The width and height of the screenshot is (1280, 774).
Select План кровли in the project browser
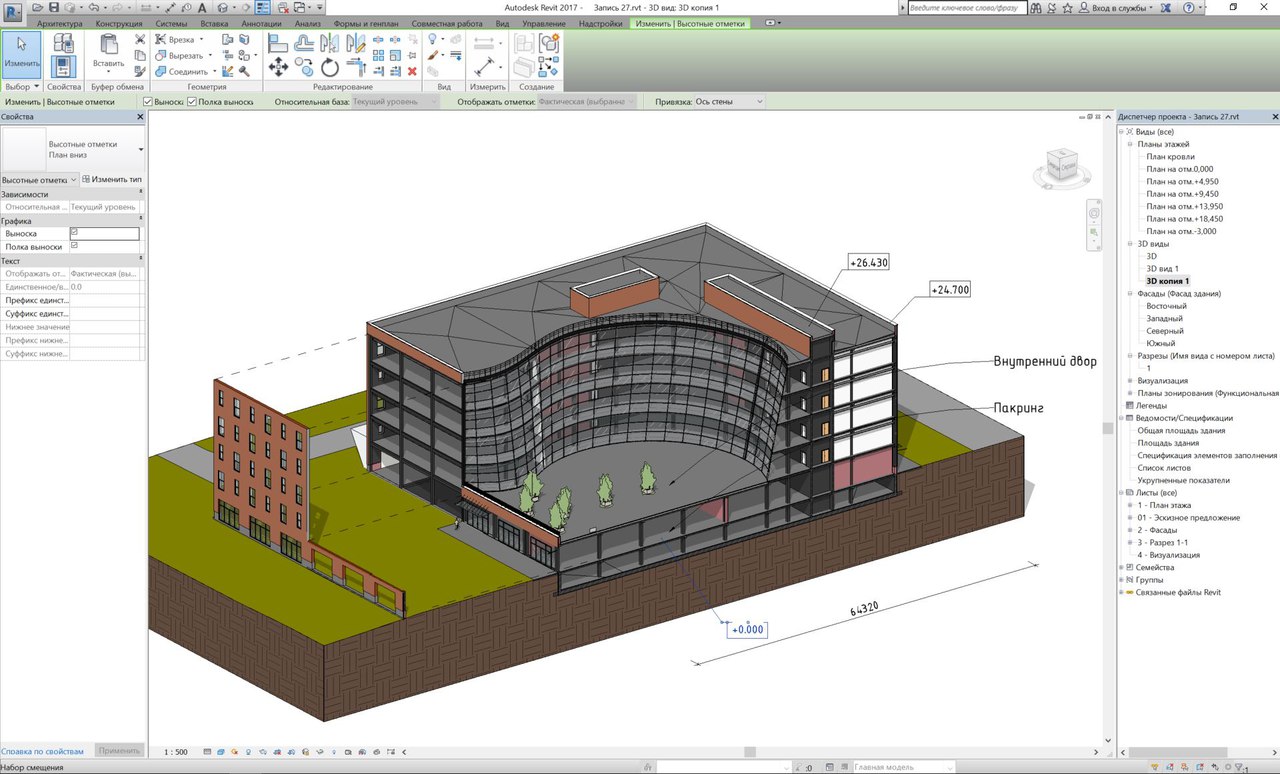tap(1170, 157)
